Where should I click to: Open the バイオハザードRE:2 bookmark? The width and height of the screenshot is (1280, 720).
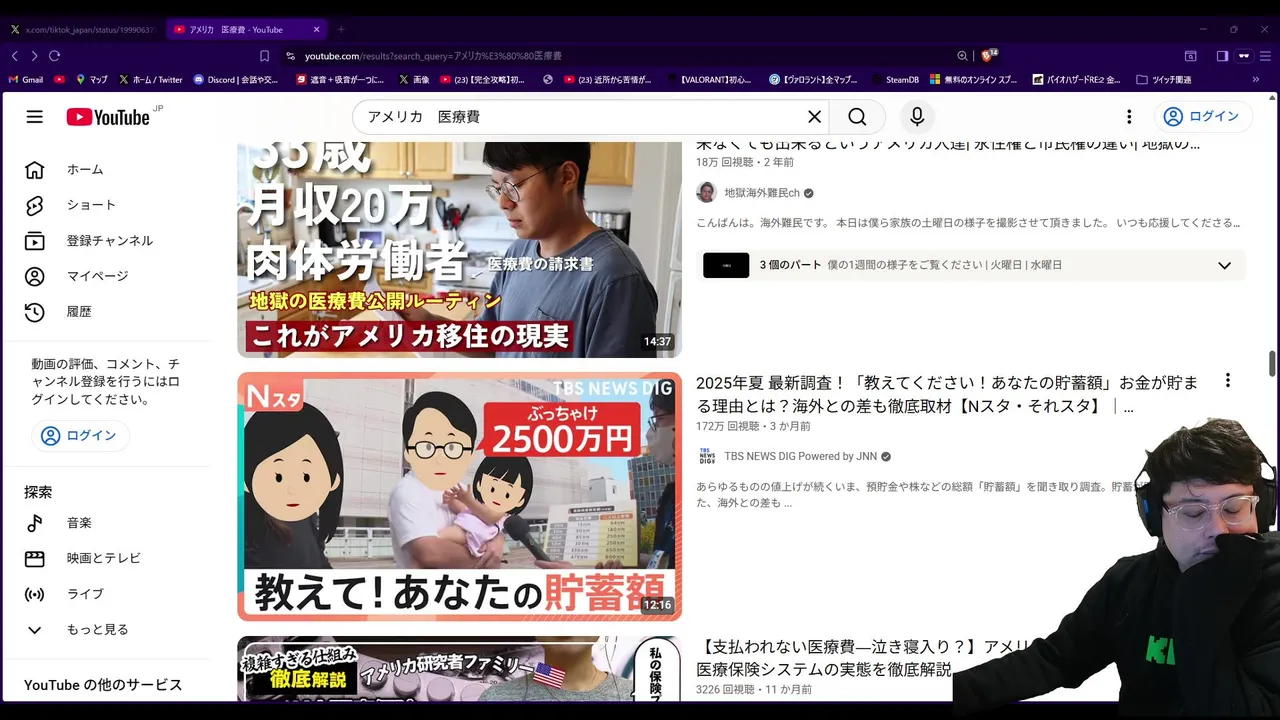coord(1077,80)
